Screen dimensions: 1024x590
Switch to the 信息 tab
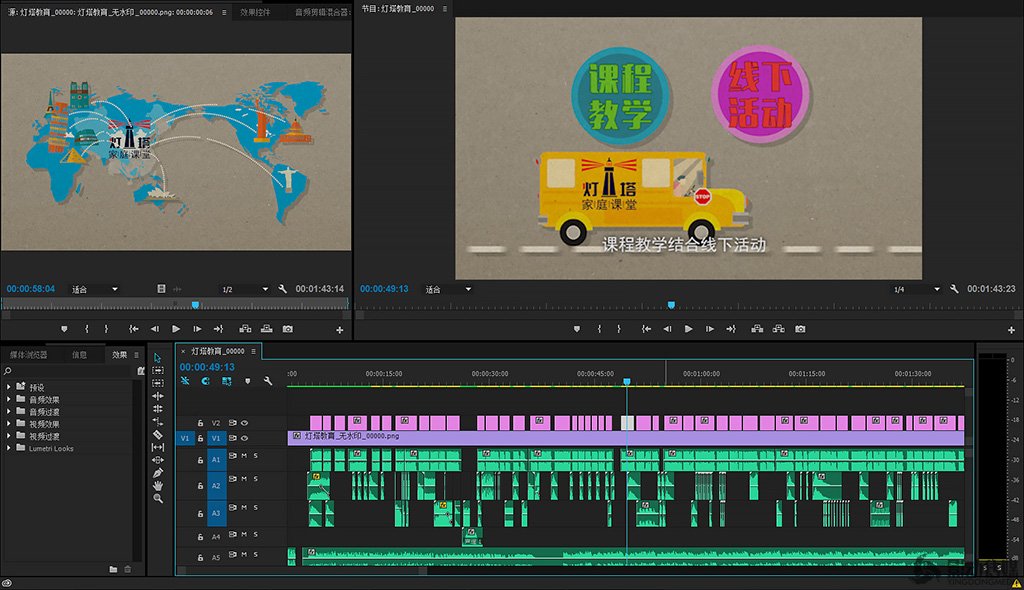[x=79, y=355]
